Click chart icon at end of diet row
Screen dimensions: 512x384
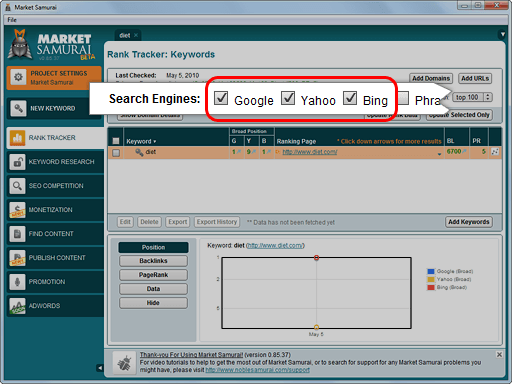click(495, 152)
